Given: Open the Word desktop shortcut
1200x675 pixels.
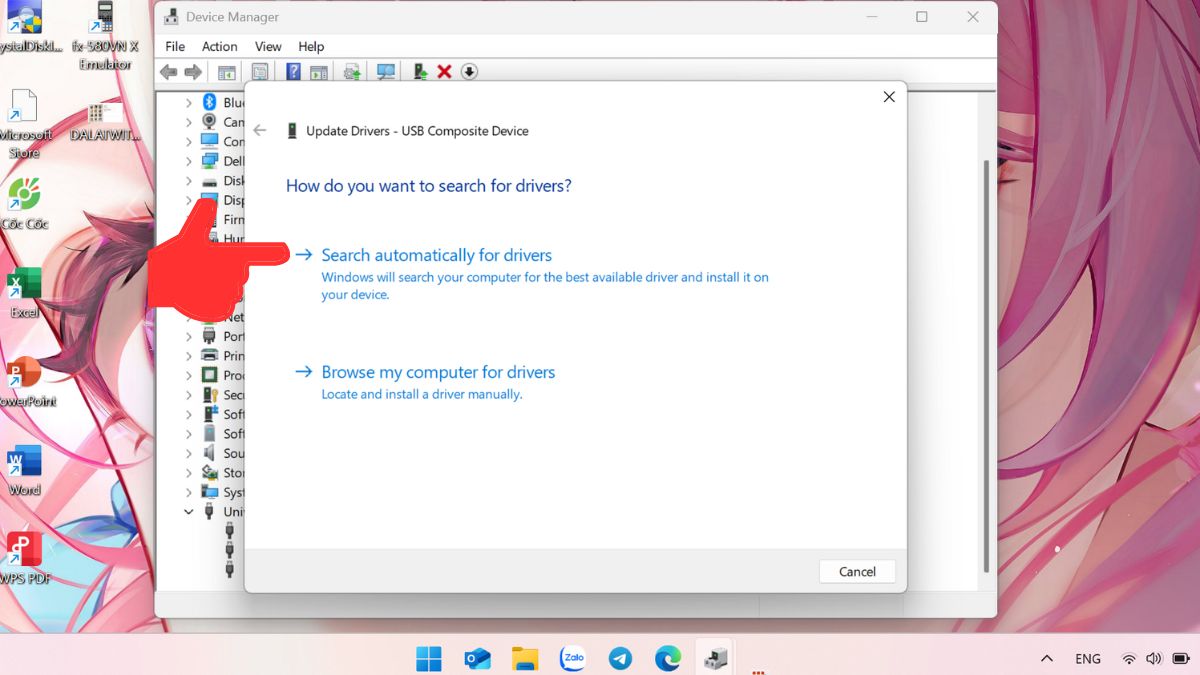Looking at the screenshot, I should click(x=24, y=470).
